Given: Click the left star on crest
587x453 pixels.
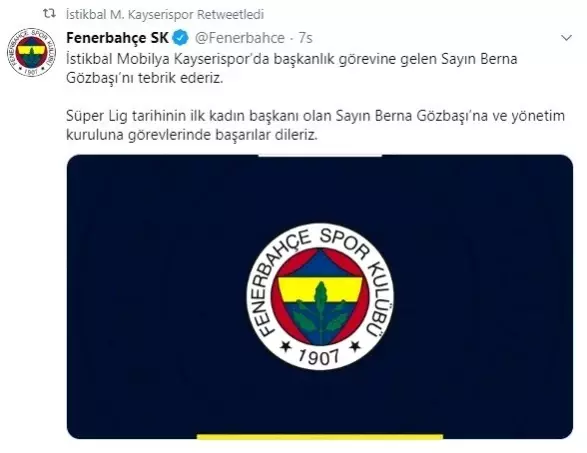Looking at the screenshot, I should [286, 346].
